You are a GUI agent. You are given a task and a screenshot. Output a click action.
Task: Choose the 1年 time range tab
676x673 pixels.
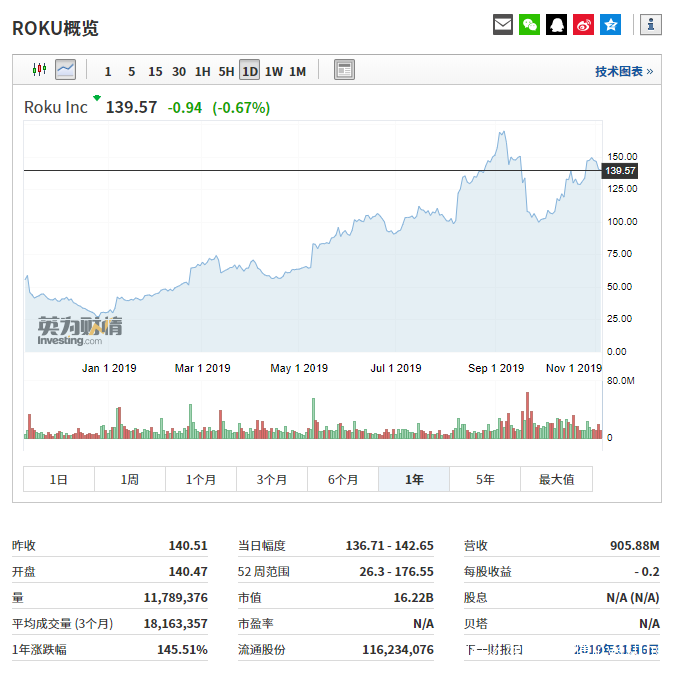coord(414,479)
